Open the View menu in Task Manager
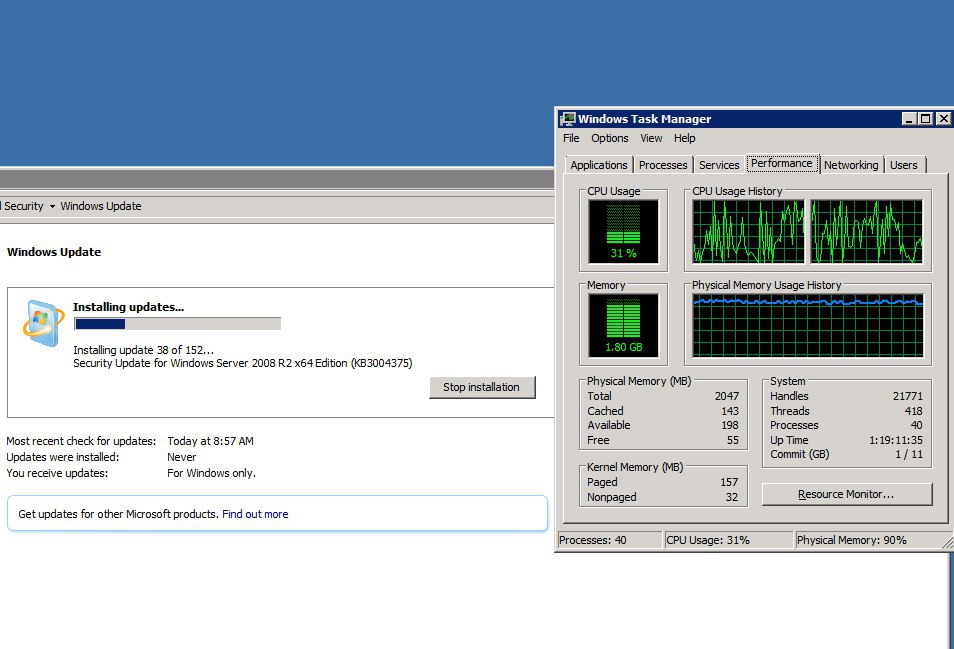Screen dimensions: 954x649 [651, 138]
